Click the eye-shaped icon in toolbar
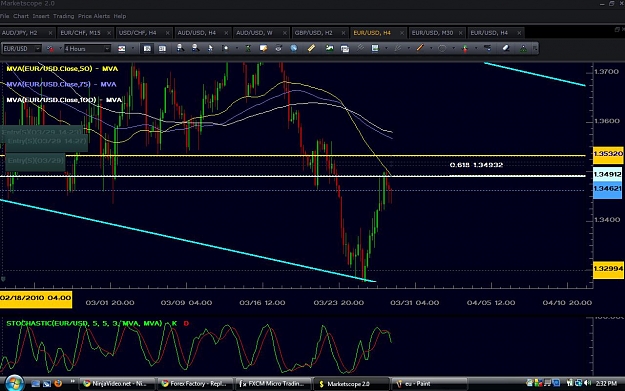 point(278,48)
